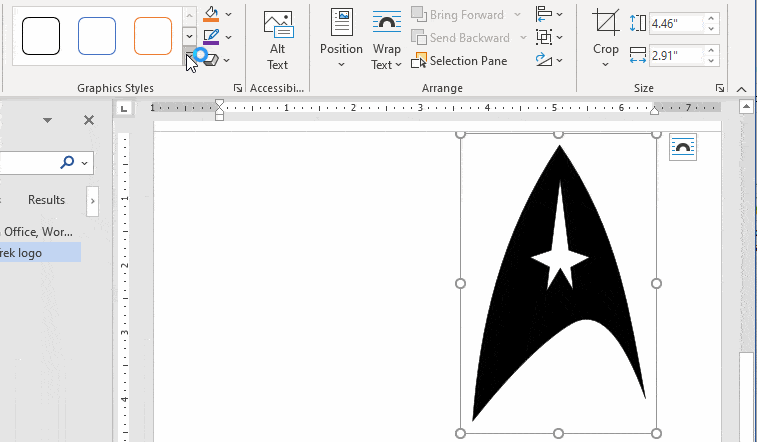The width and height of the screenshot is (757, 442).
Task: Switch to the Results tab
Action: [46, 200]
